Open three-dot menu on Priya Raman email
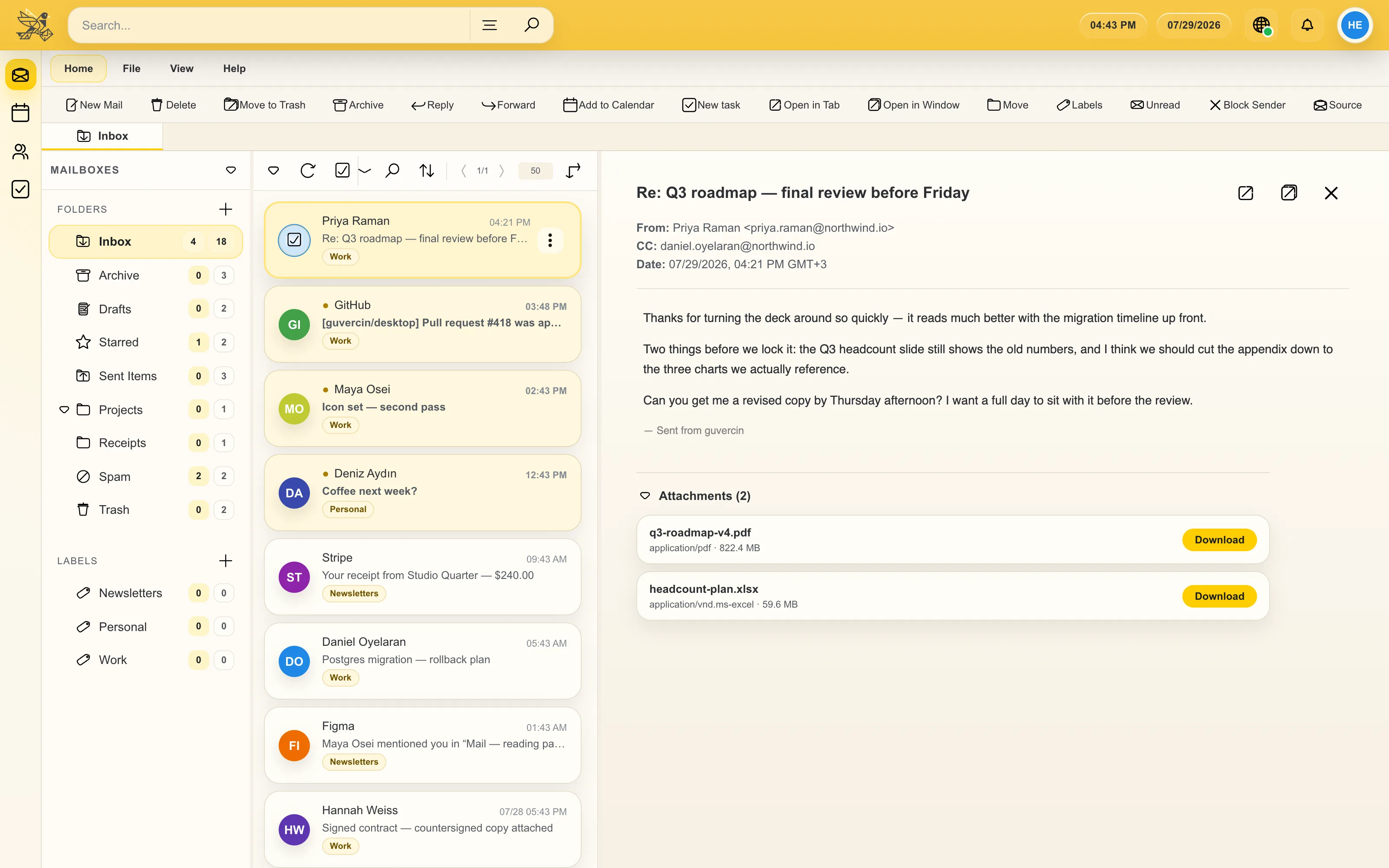Viewport: 1389px width, 868px height. (x=550, y=240)
